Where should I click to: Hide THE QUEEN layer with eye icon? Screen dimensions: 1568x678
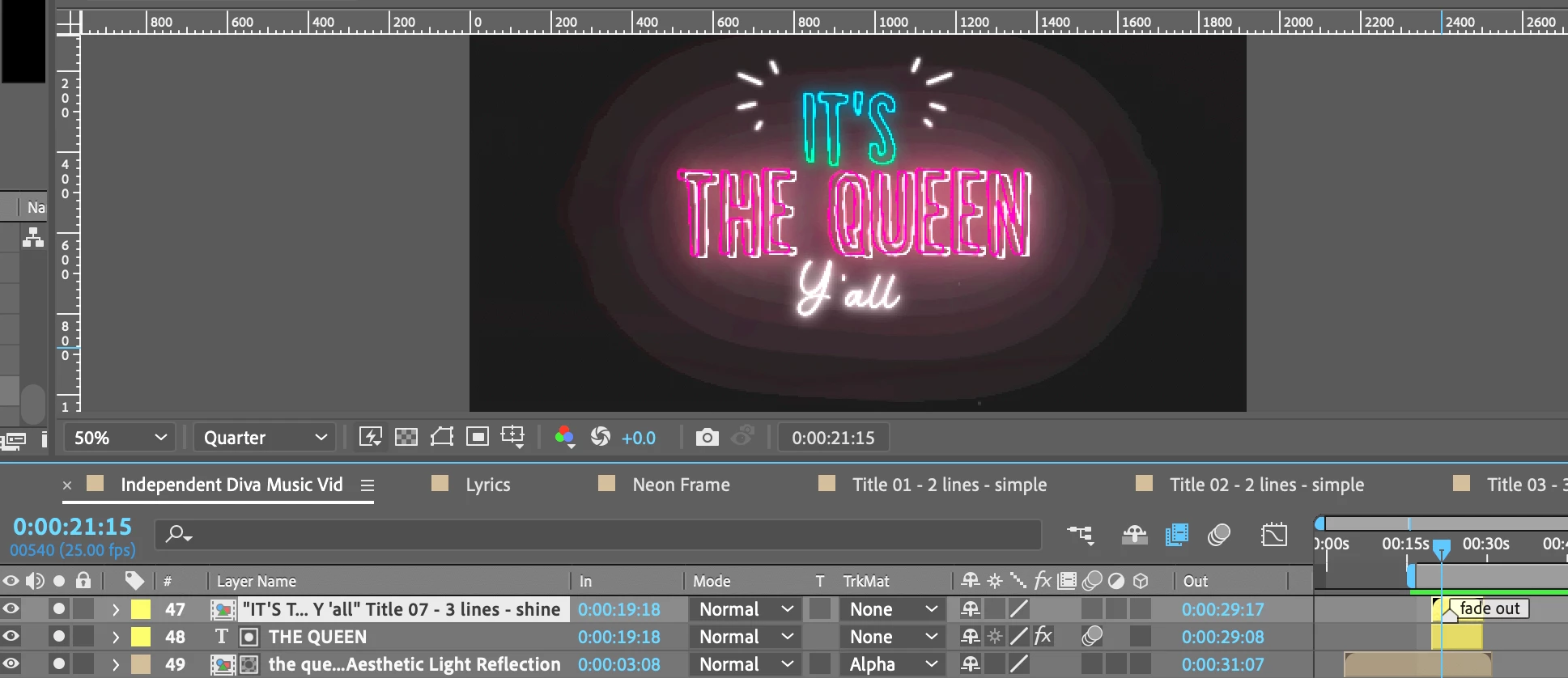pos(11,637)
